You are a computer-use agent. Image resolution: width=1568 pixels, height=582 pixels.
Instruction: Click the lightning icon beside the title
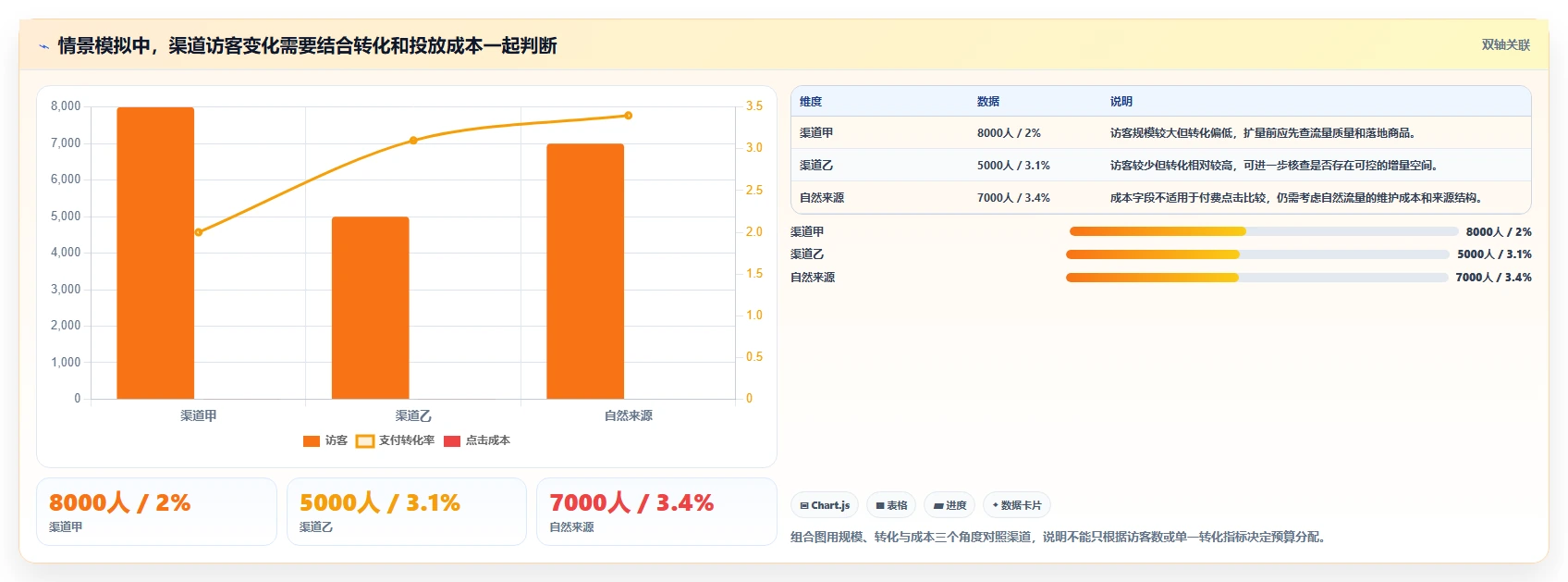(x=43, y=46)
